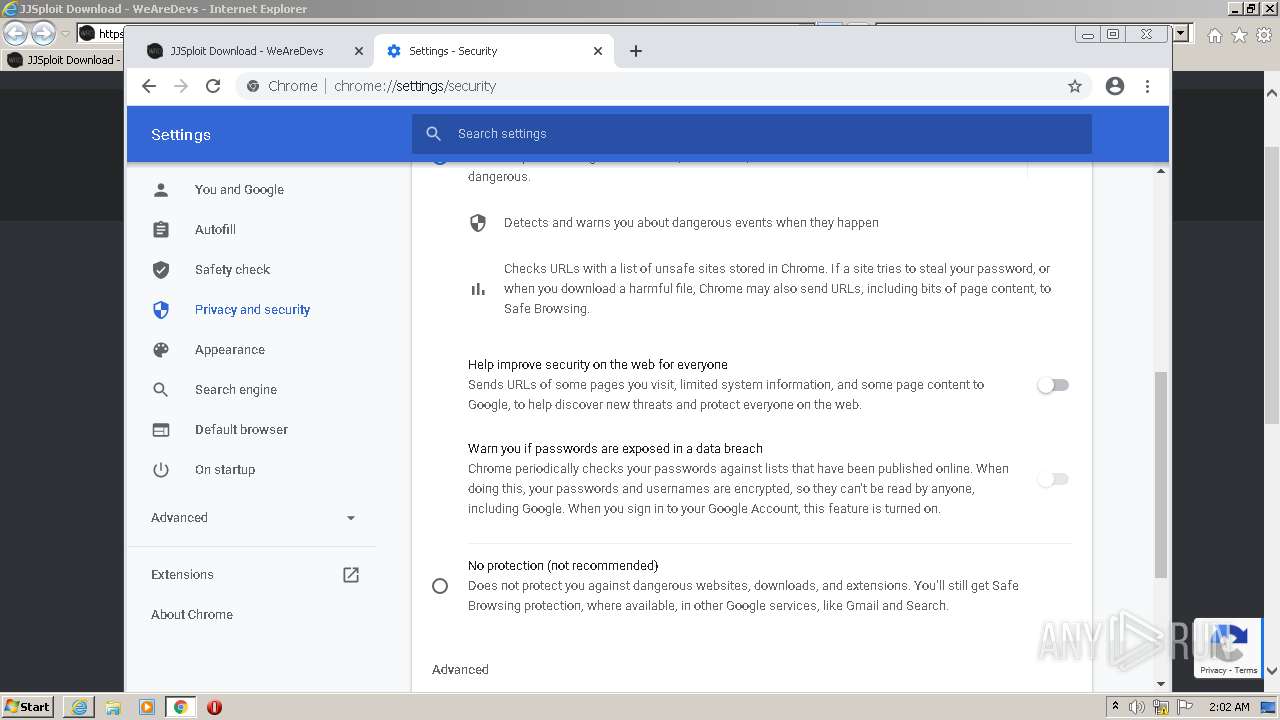
Task: Click the red Opera taskbar icon
Action: 214,707
